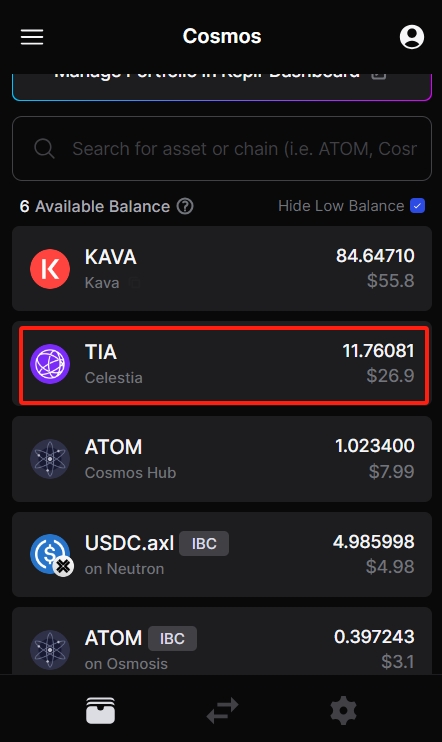This screenshot has width=442, height=742.
Task: Switch to the swap arrows tab
Action: [x=222, y=710]
